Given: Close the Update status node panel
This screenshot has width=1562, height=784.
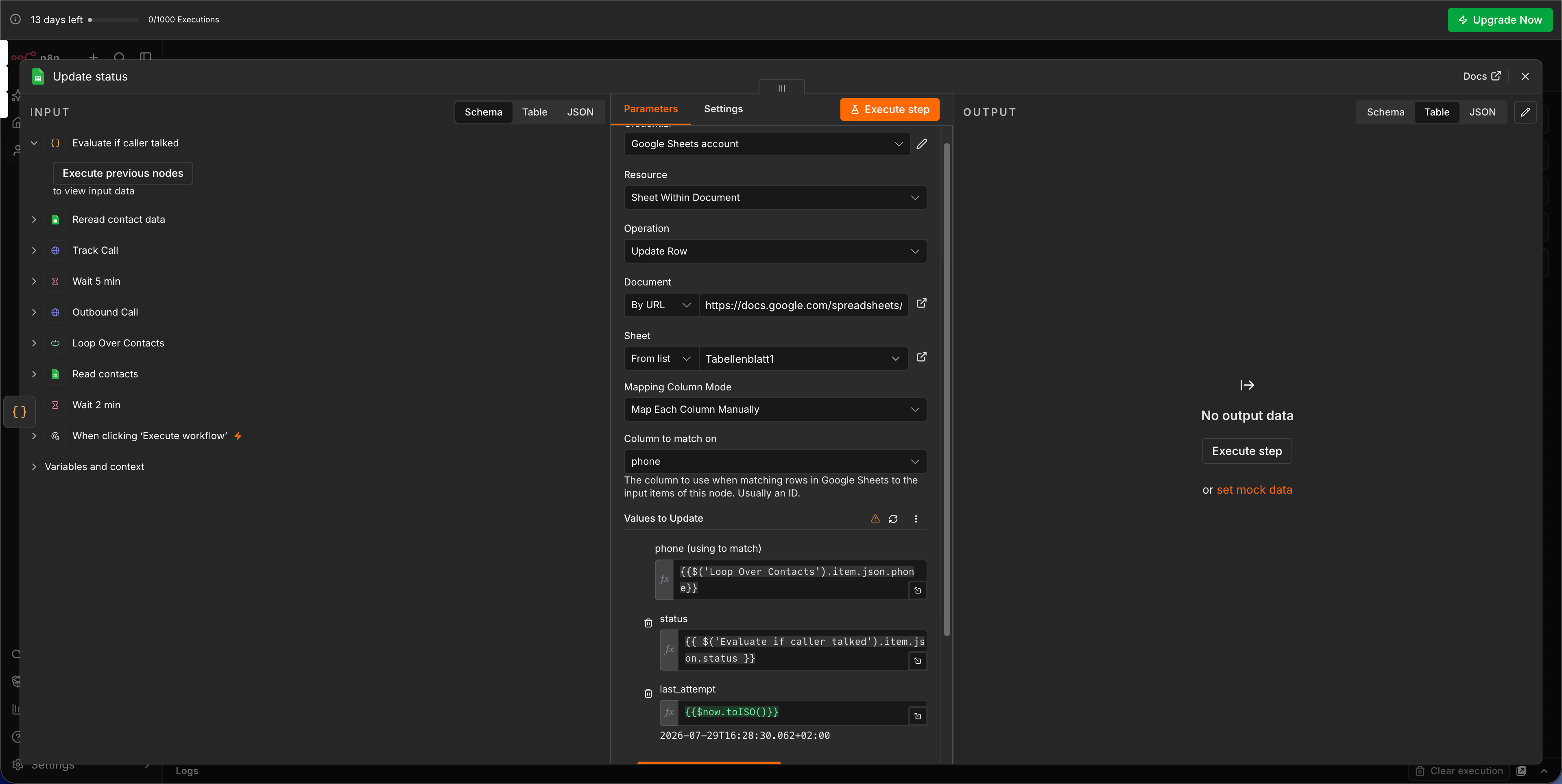Looking at the screenshot, I should [x=1525, y=76].
